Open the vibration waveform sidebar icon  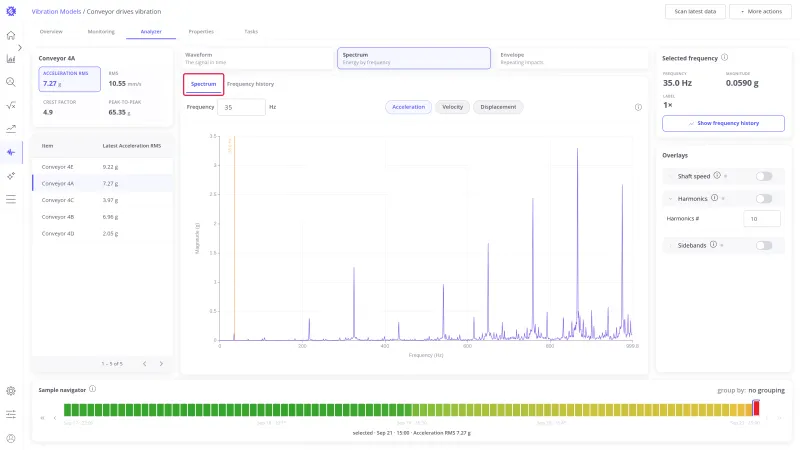click(11, 152)
